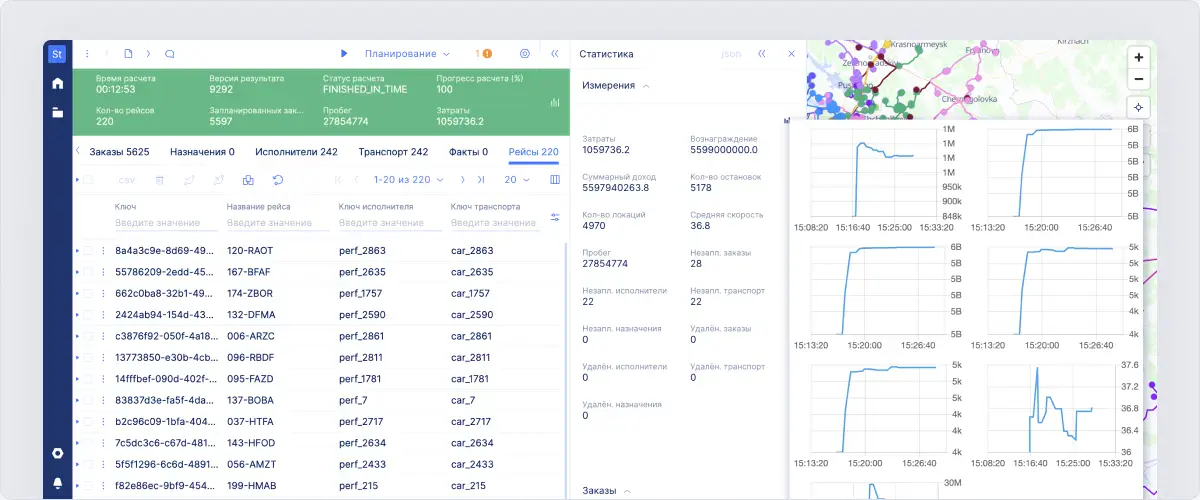Check the row 137-BOBA checkbox

[88, 400]
